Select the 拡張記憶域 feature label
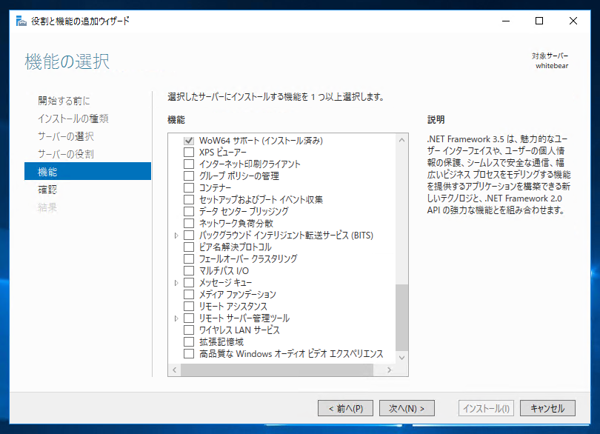Screen dimensions: 600x434 [x=221, y=342]
